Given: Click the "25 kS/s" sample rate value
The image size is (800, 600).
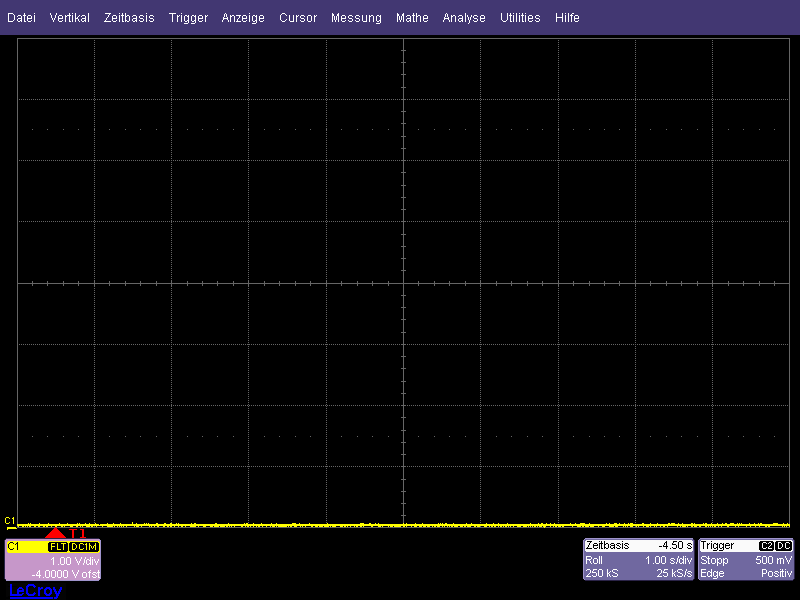Looking at the screenshot, I should [x=674, y=573].
